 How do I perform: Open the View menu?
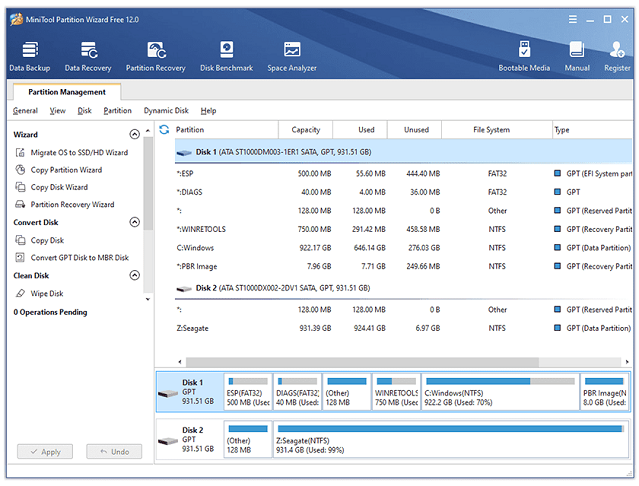point(57,110)
